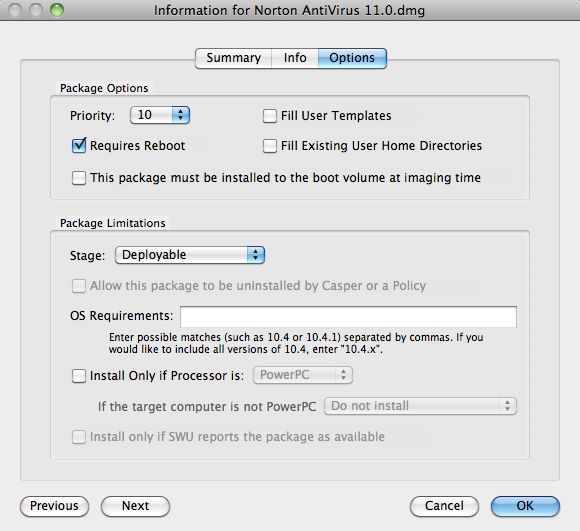
Task: Open the PowerPC processor dropdown
Action: pyautogui.click(x=303, y=375)
